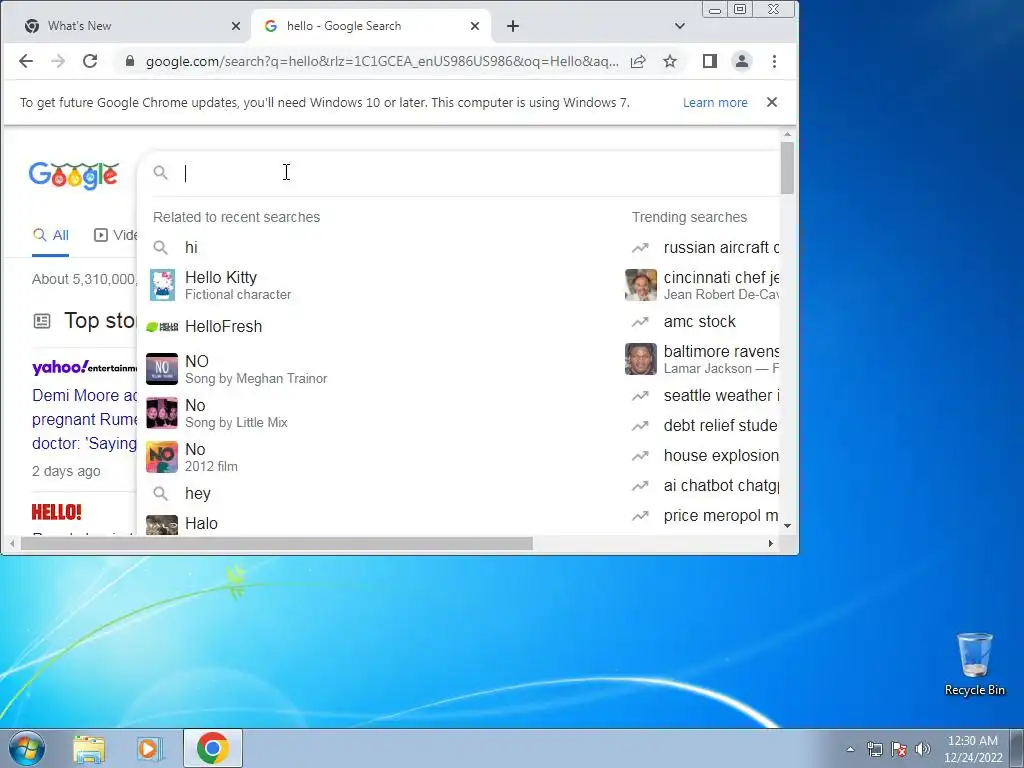Click the No 2012 film thumbnail
Screen dimensions: 1024x768
[x=162, y=457]
